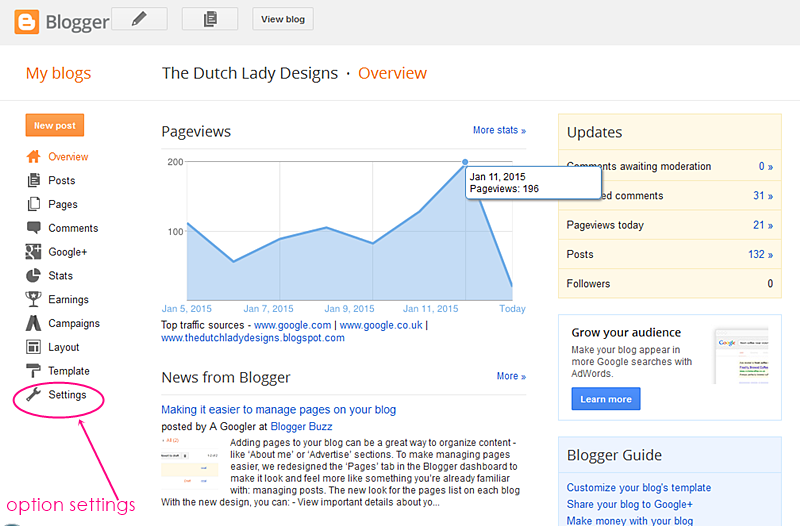The image size is (800, 526).
Task: Open the Layout sidebar item
Action: pos(64,347)
